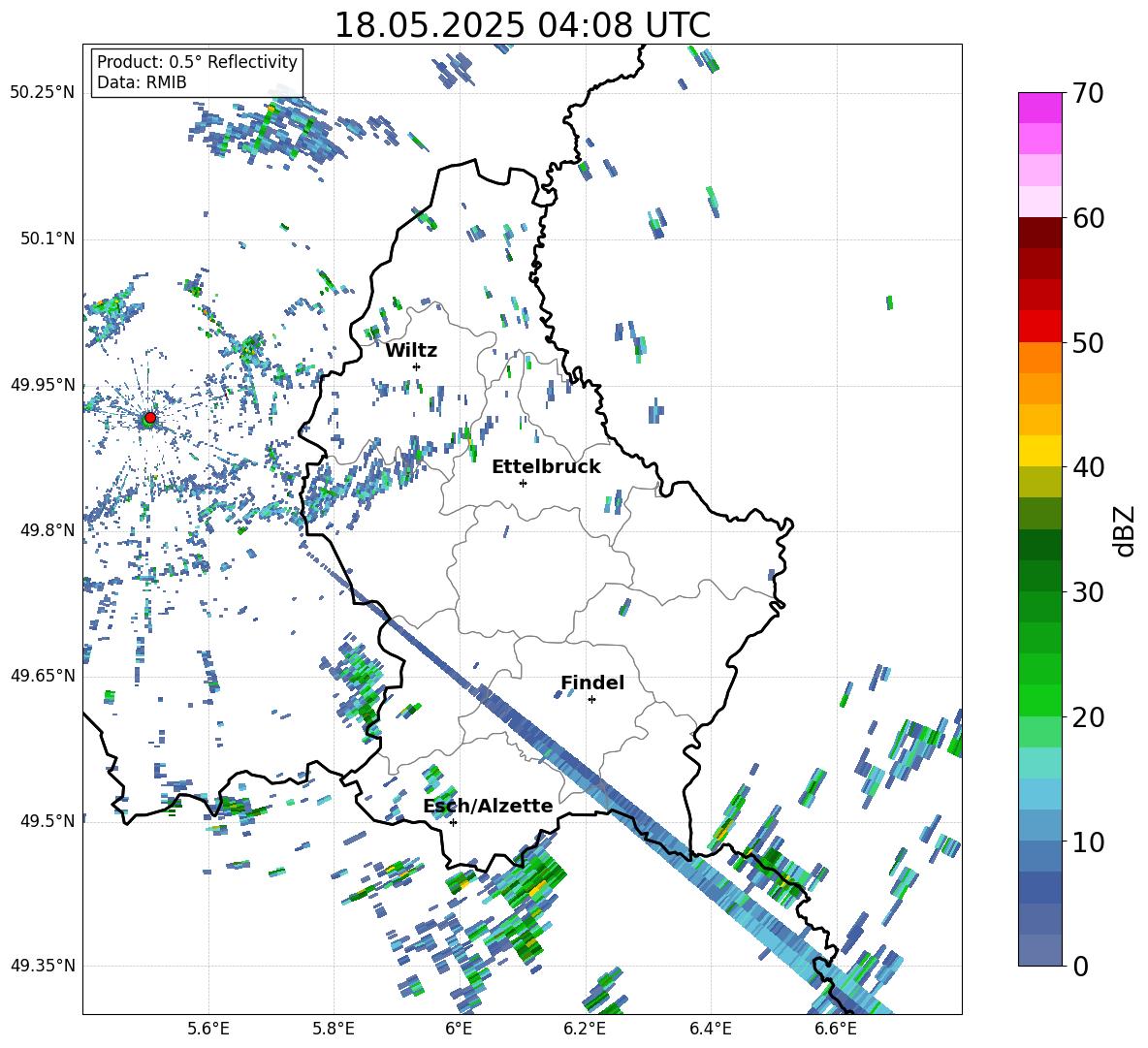Click the colorbar tick label 10
Image resolution: width=1148 pixels, height=1048 pixels.
1088,842
